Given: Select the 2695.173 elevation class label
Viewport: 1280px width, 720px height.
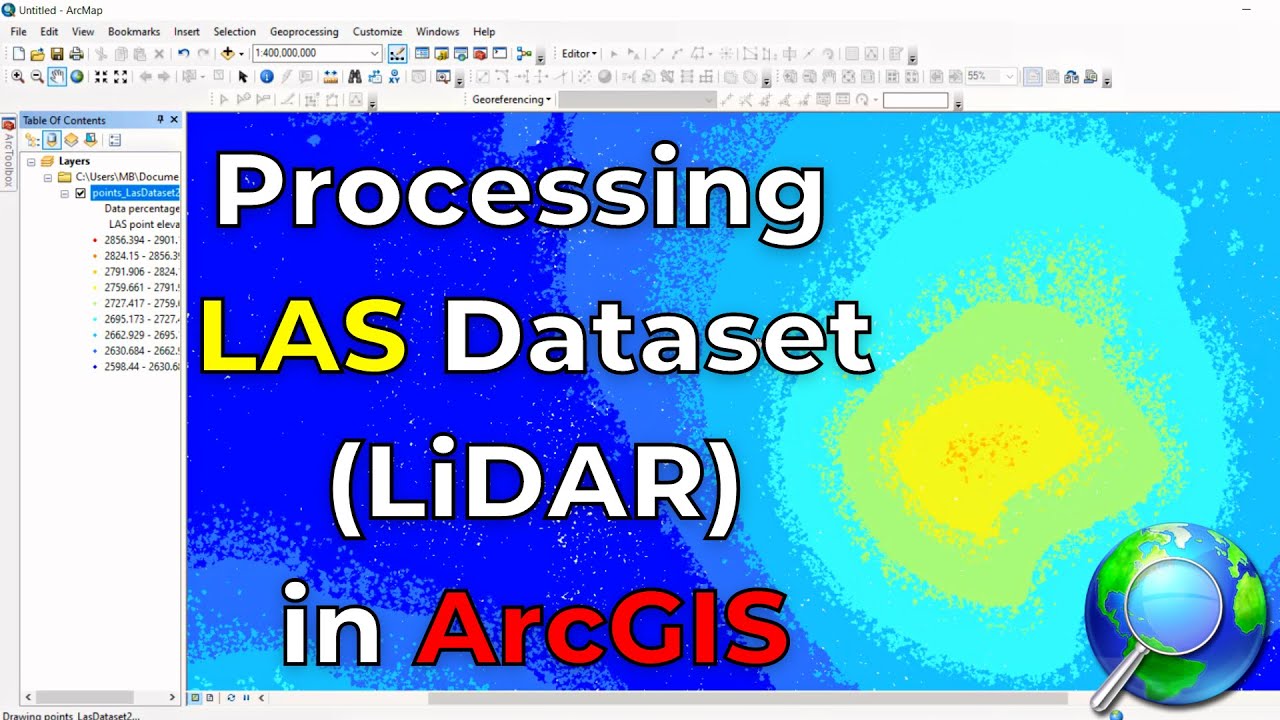Looking at the screenshot, I should 141,319.
